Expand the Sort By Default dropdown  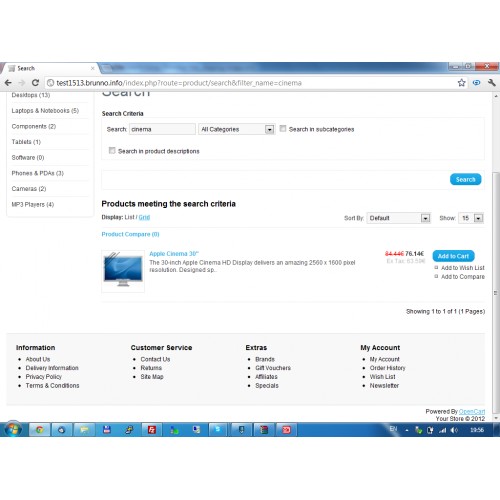coord(399,218)
